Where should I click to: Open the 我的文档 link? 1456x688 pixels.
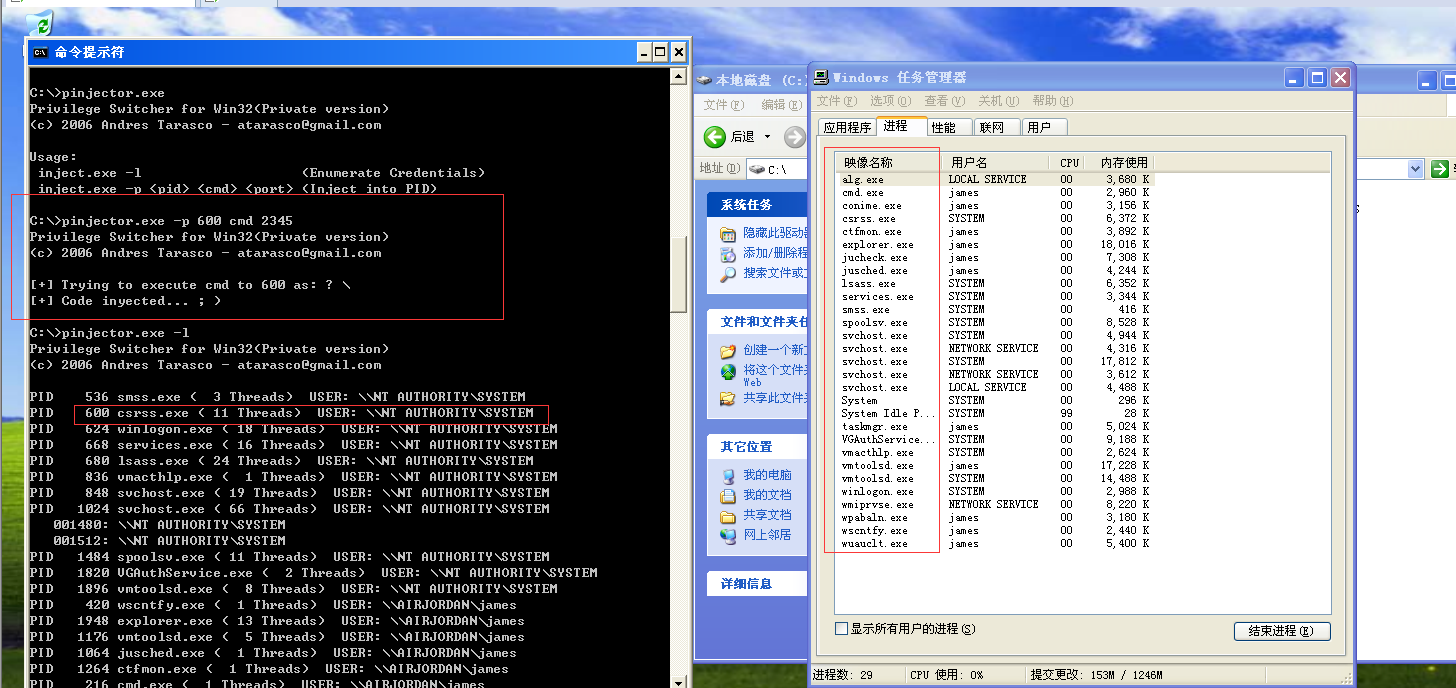tap(767, 495)
